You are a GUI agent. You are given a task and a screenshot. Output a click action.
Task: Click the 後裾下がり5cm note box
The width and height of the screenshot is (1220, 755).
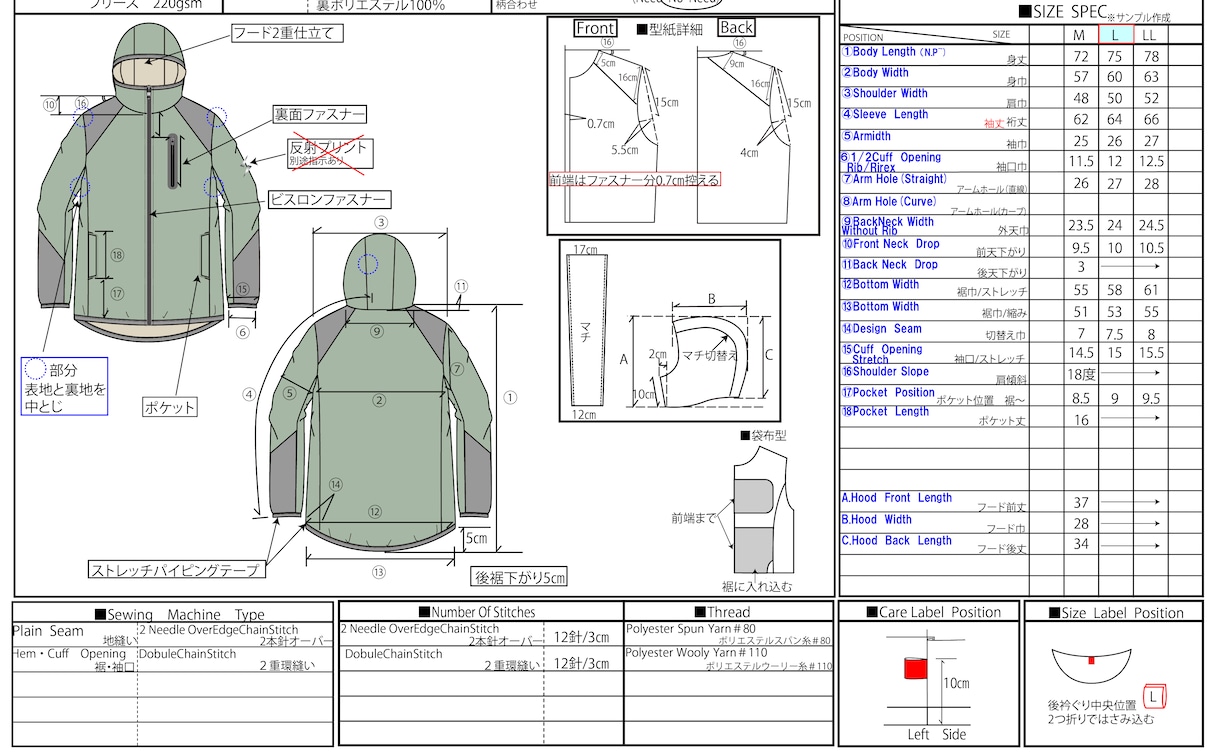coord(520,577)
